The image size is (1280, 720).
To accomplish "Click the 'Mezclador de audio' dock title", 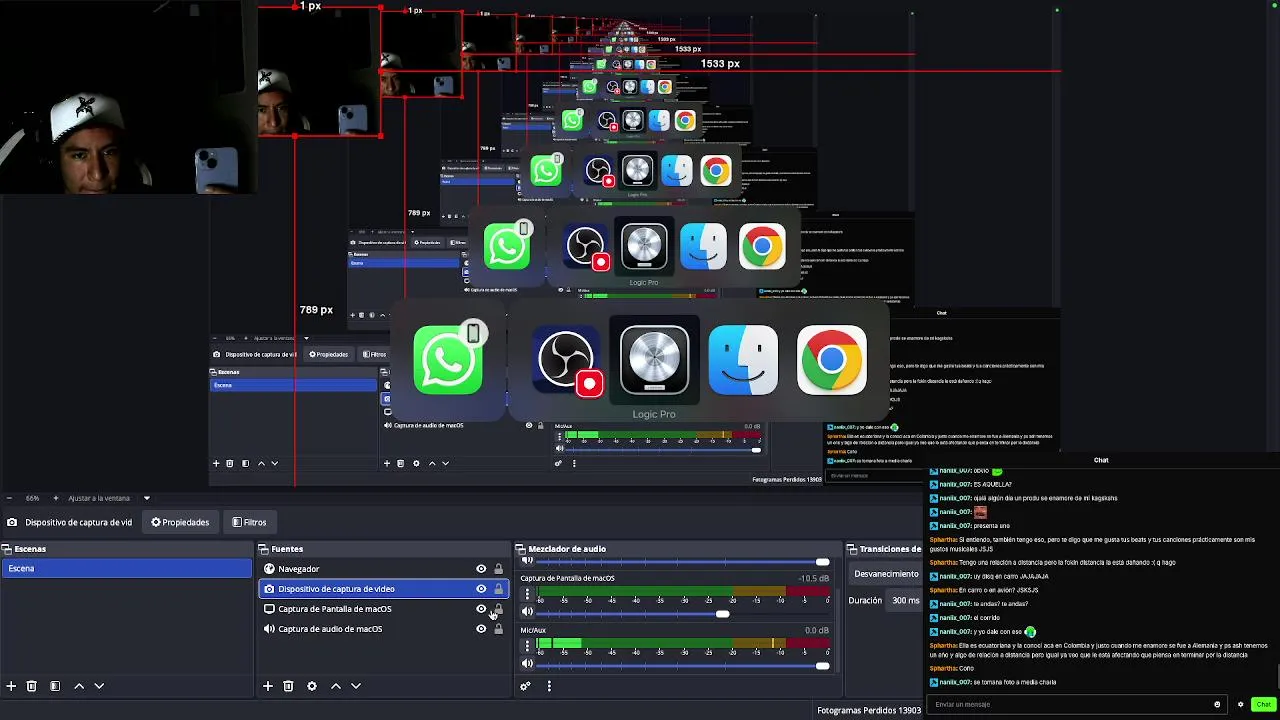I will pos(567,549).
